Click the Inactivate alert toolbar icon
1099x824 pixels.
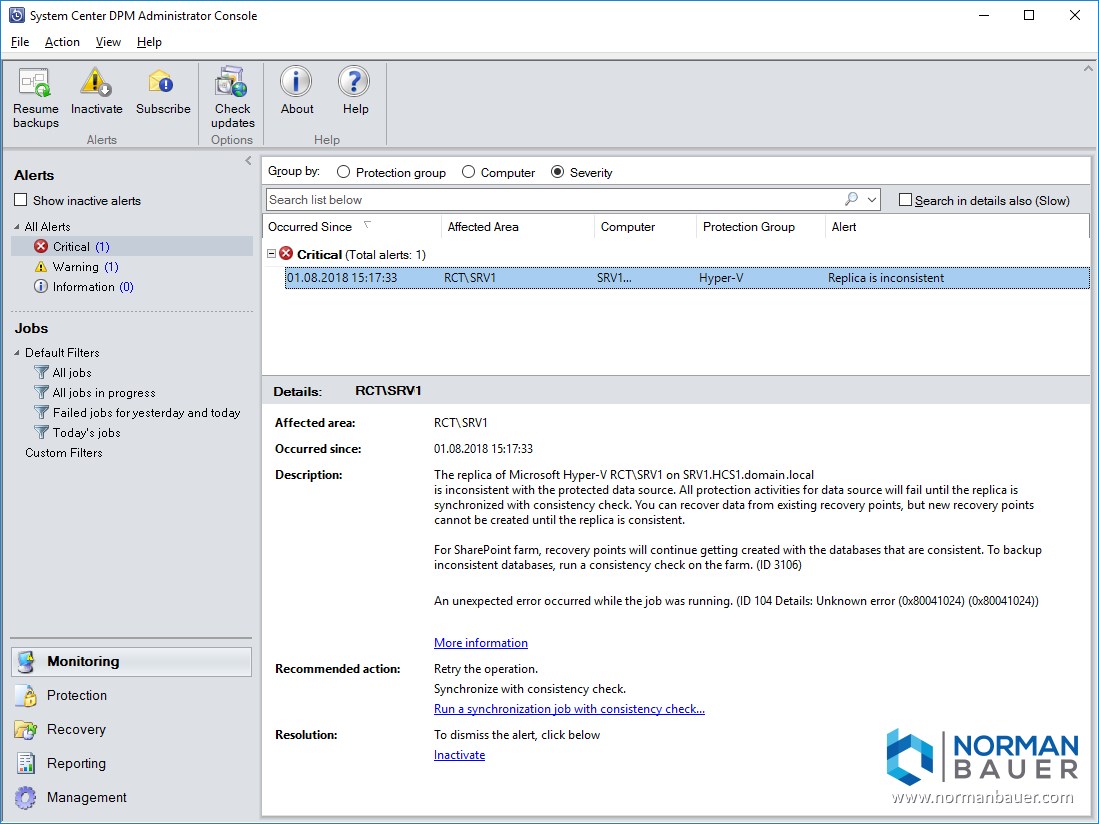[95, 82]
